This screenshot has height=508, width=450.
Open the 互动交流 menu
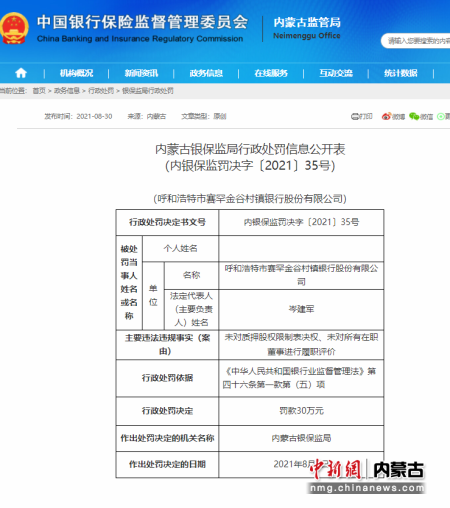336,73
